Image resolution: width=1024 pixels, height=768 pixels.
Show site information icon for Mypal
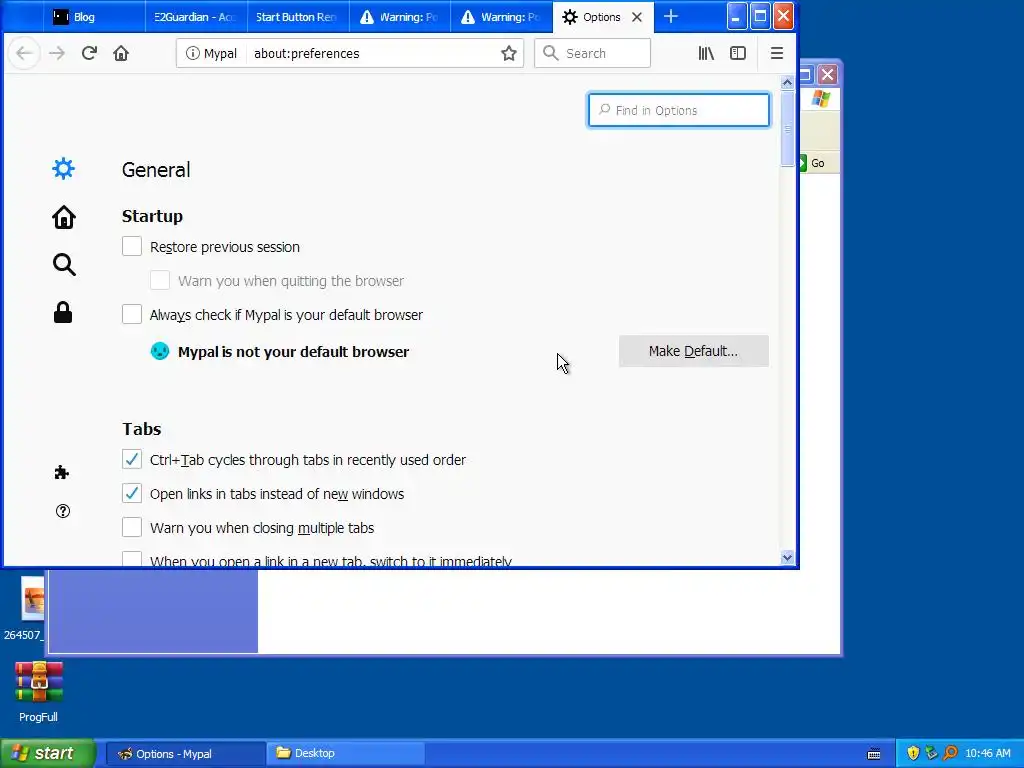tap(192, 53)
